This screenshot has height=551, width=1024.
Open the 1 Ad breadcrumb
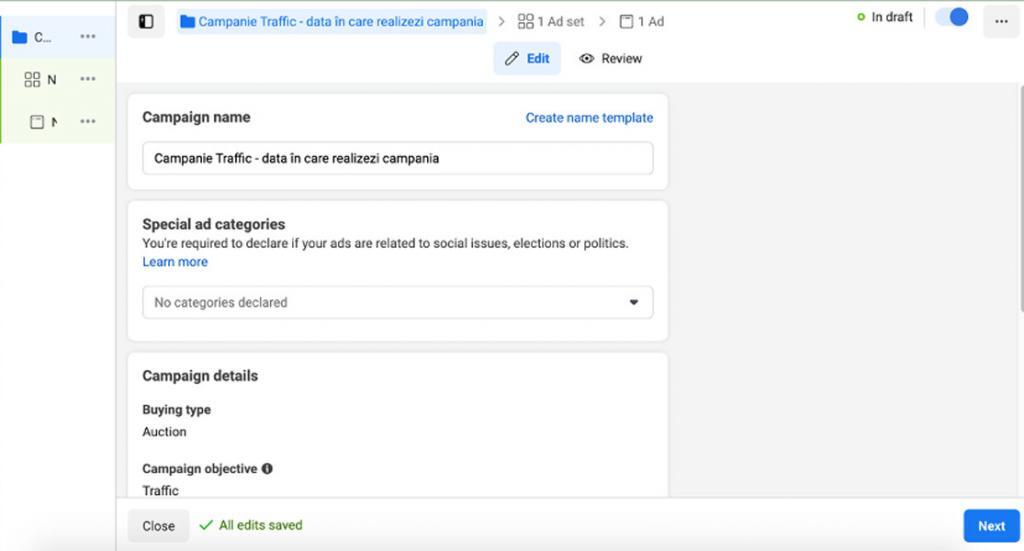[x=642, y=21]
